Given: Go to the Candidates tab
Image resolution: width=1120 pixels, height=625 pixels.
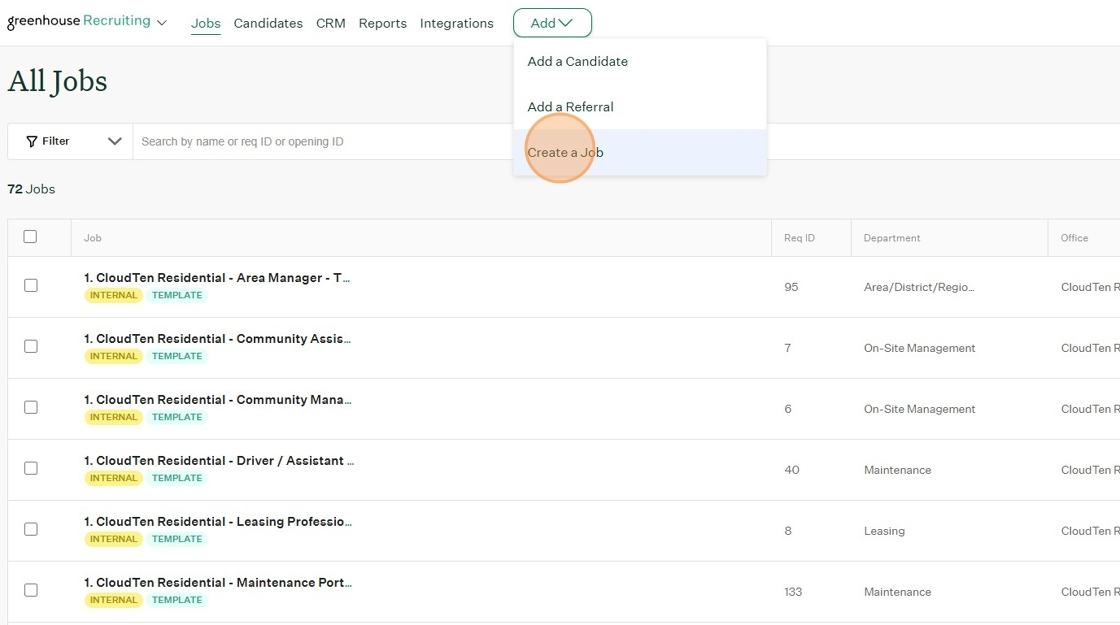Looking at the screenshot, I should [x=268, y=23].
